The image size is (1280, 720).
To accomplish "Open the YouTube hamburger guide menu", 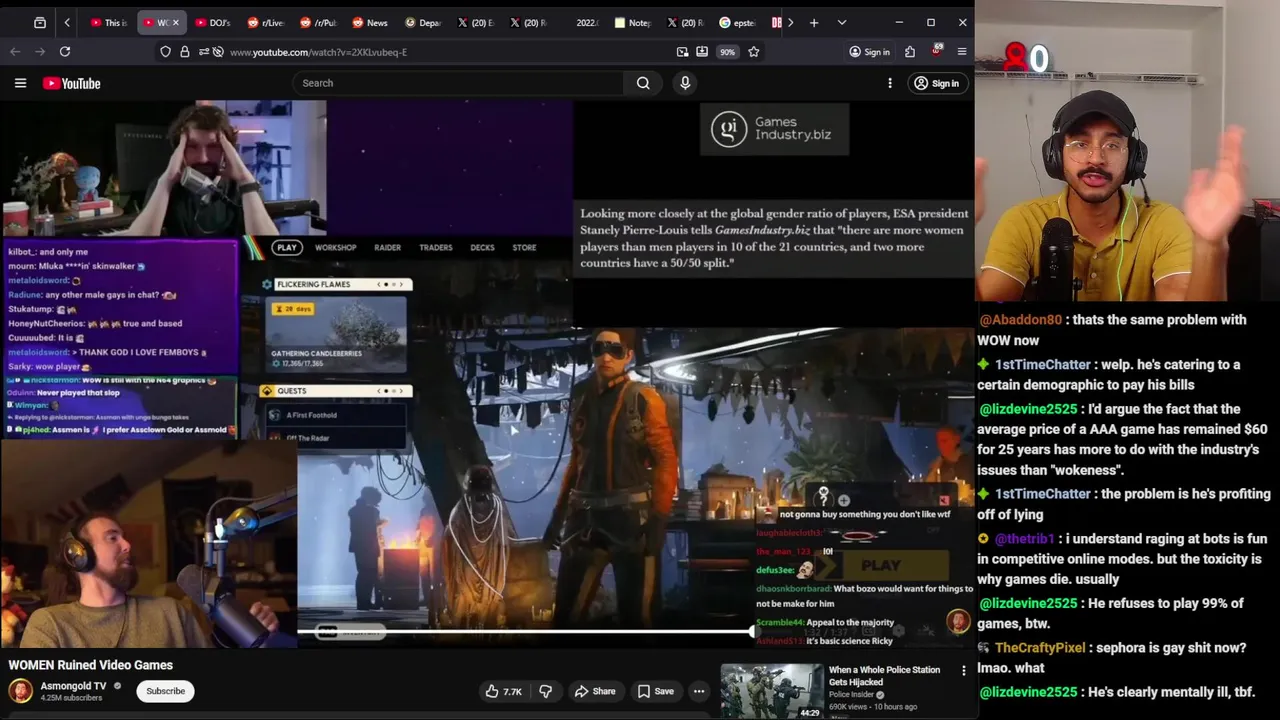I will [20, 83].
